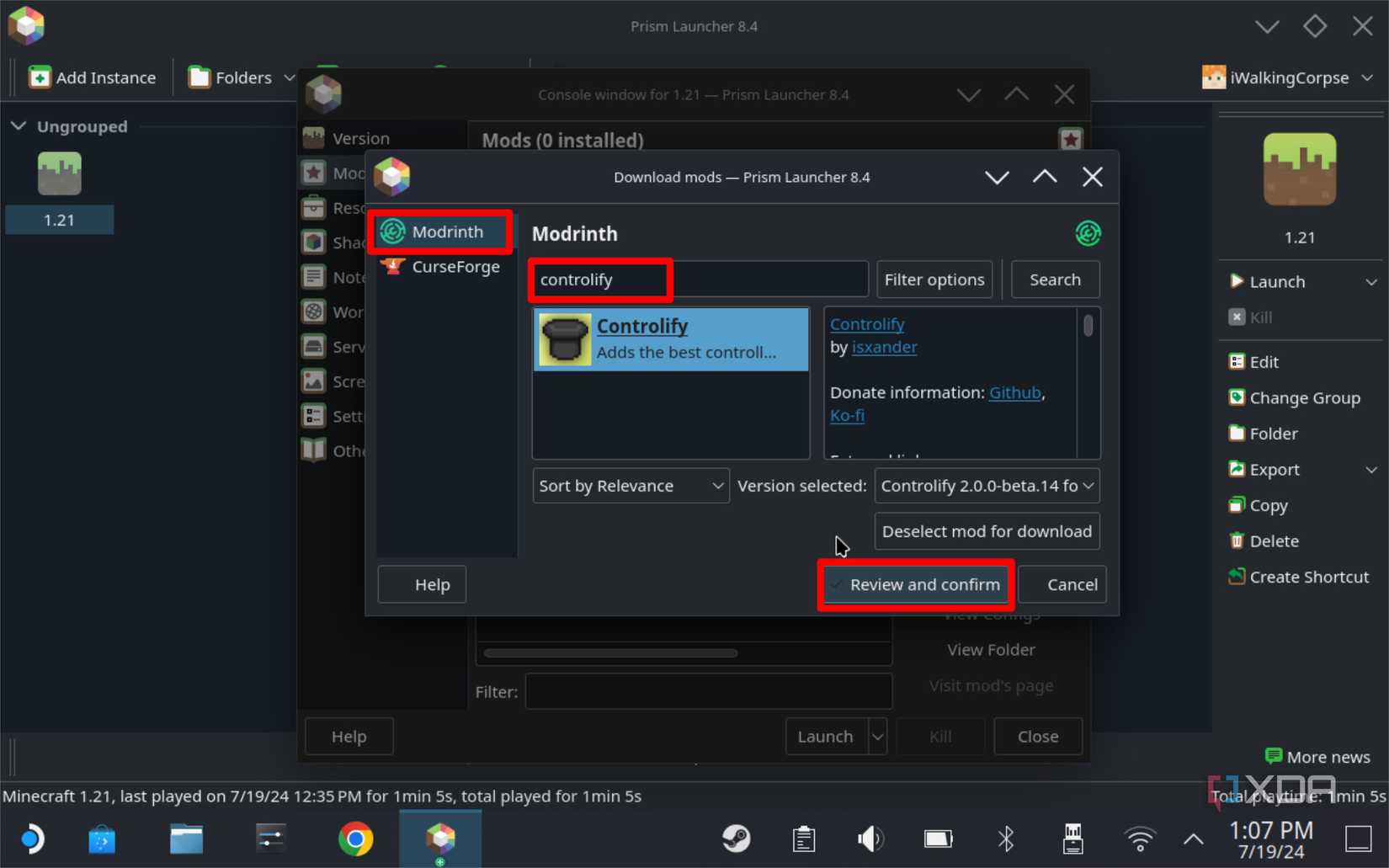Click View Folder in console window
Image resolution: width=1389 pixels, height=868 pixels.
click(x=991, y=650)
